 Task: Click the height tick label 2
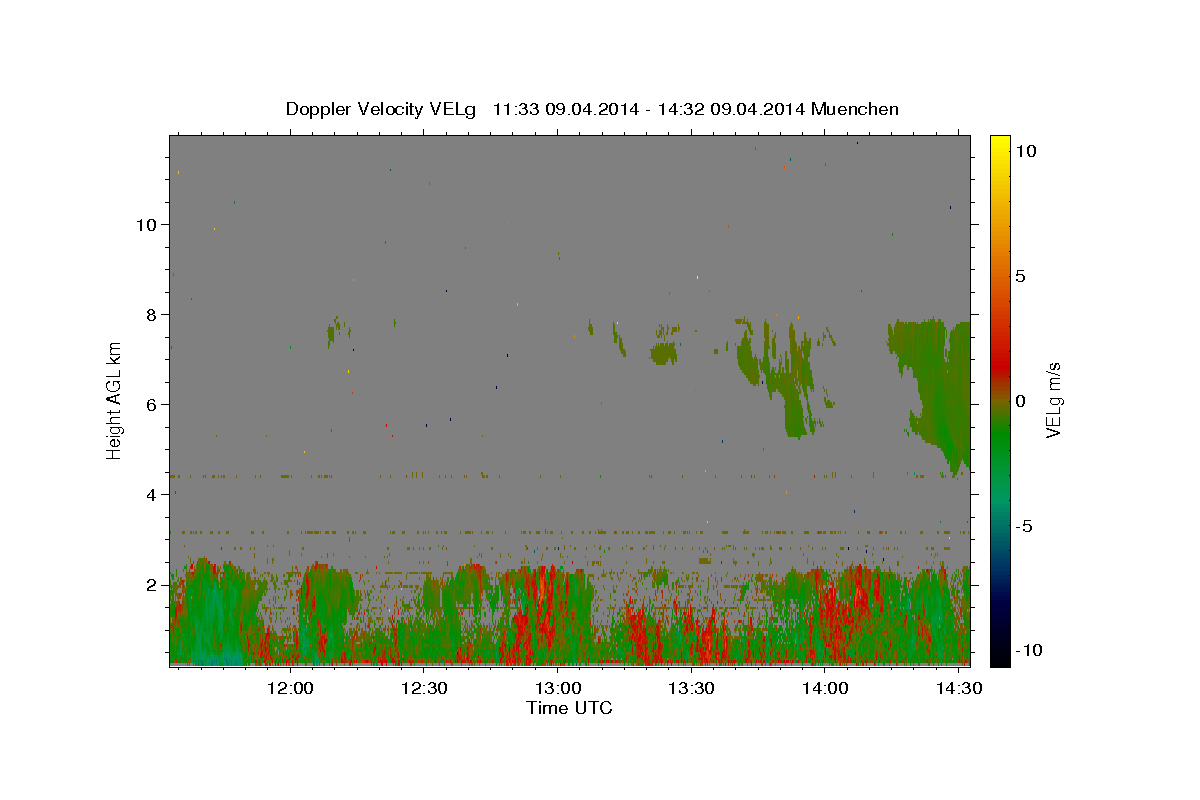tap(152, 585)
